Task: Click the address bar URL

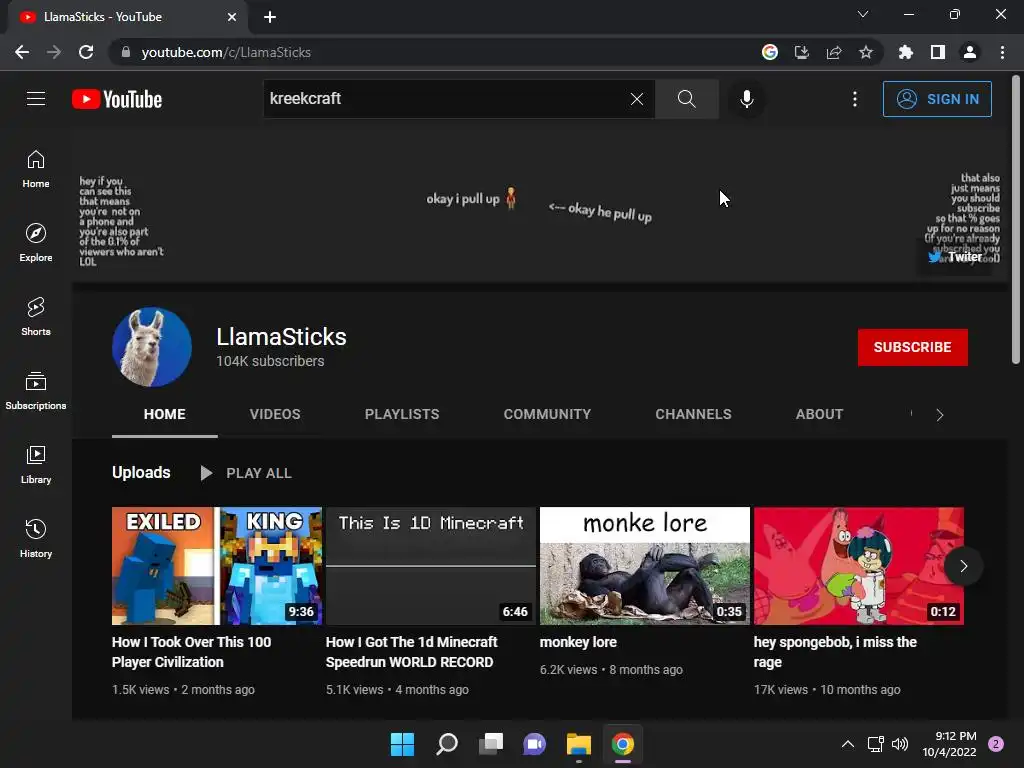Action: [x=226, y=52]
